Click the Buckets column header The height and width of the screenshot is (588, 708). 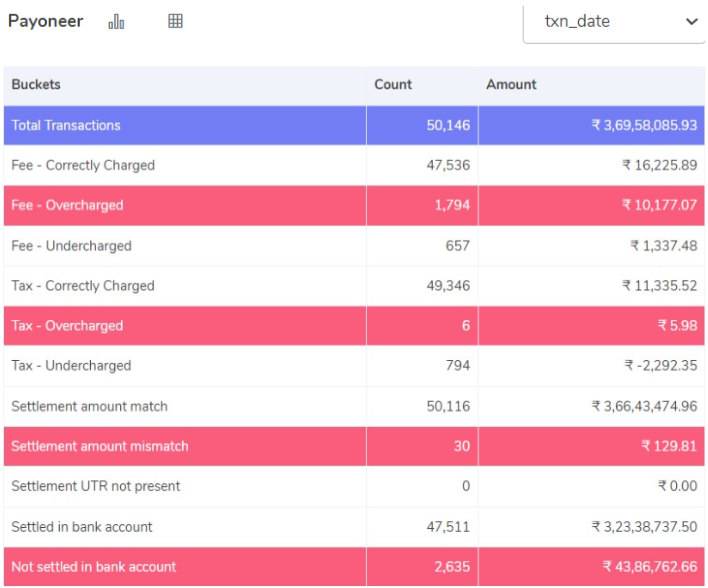click(x=36, y=84)
